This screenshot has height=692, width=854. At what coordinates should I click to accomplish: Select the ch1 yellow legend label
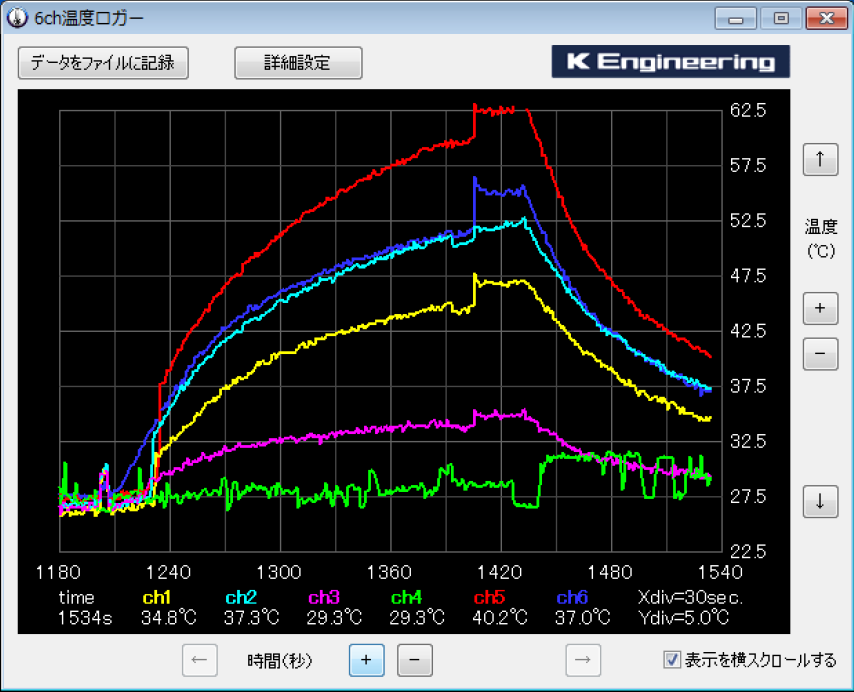pyautogui.click(x=157, y=597)
